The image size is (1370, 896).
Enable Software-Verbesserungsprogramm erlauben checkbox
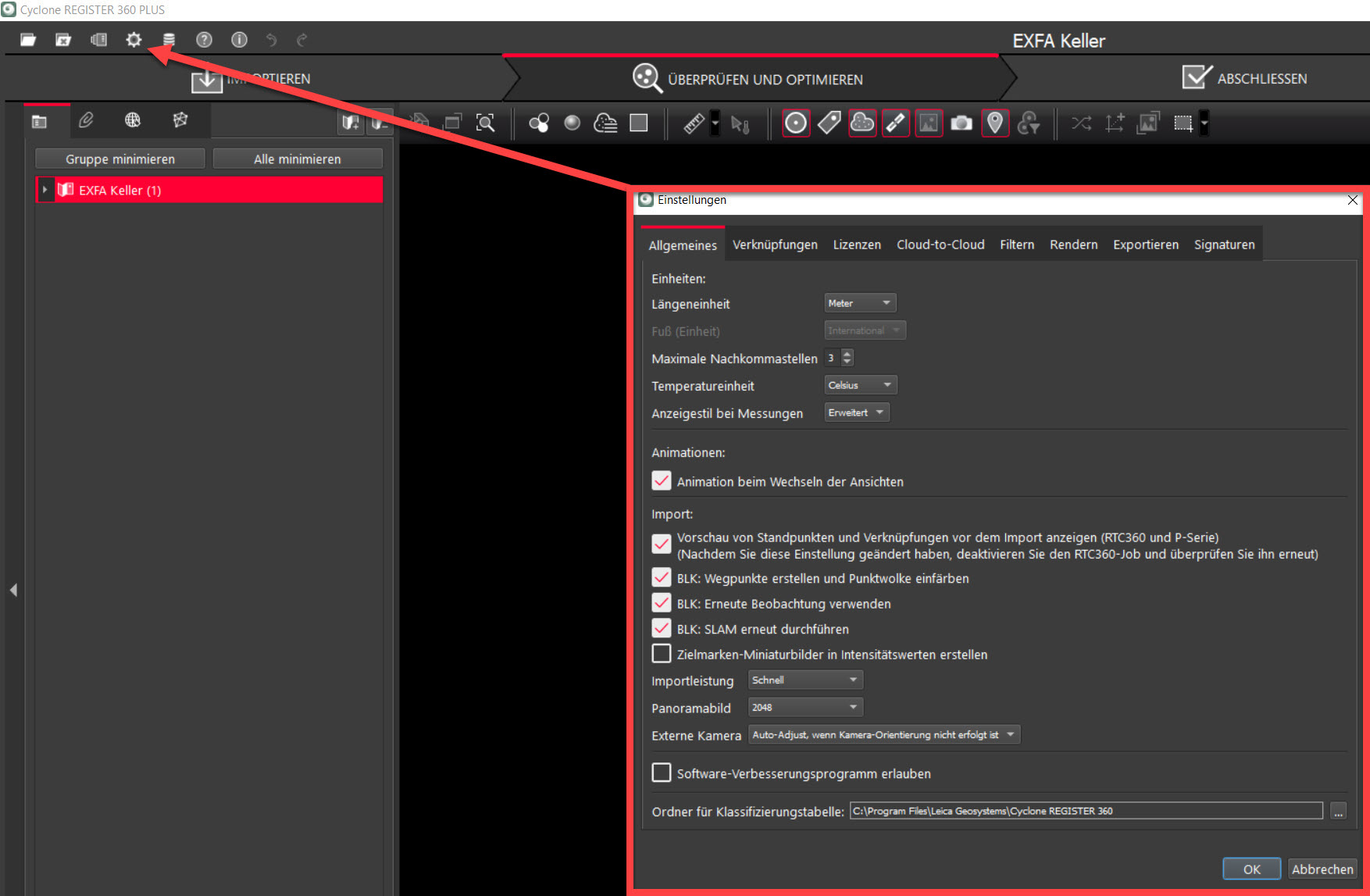pyautogui.click(x=662, y=773)
